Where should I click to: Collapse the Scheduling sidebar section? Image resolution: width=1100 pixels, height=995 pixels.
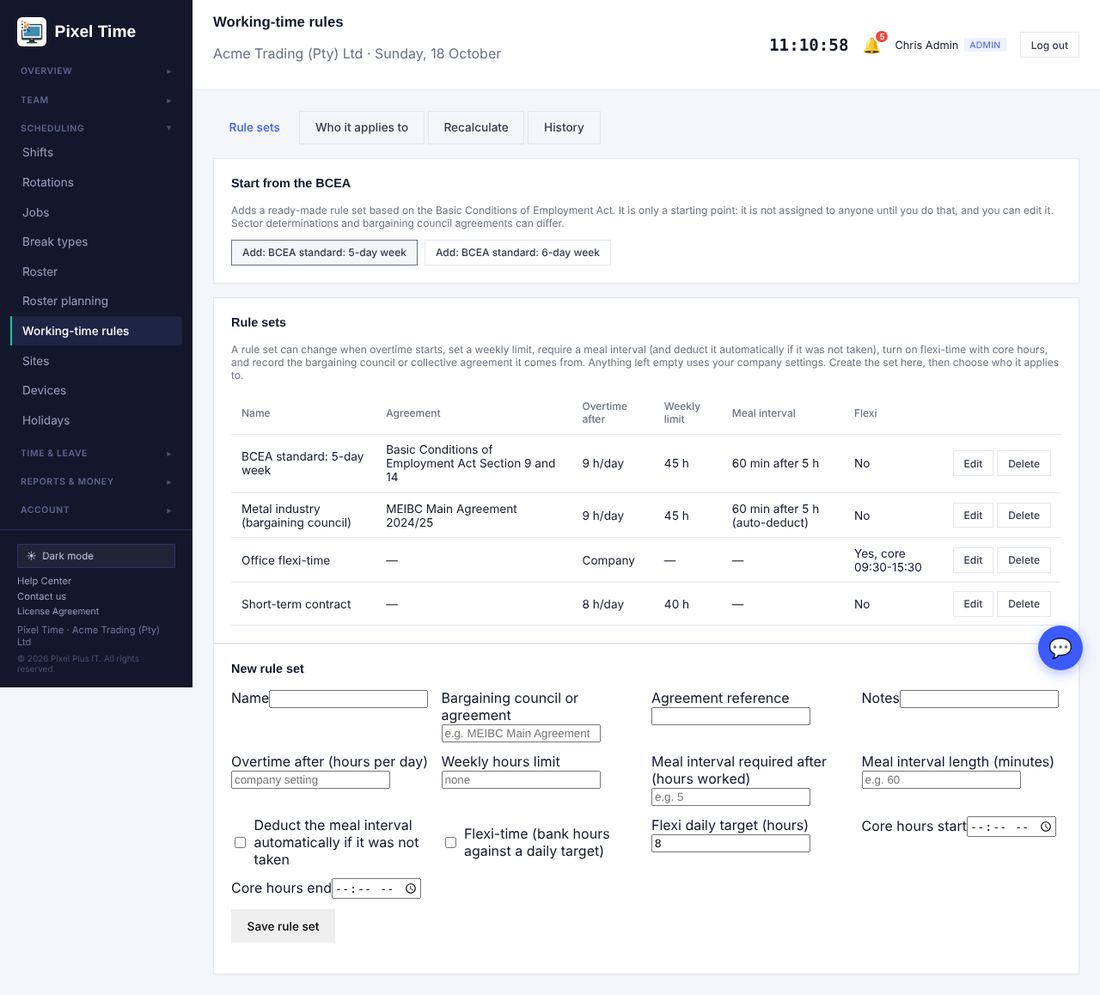(x=96, y=128)
